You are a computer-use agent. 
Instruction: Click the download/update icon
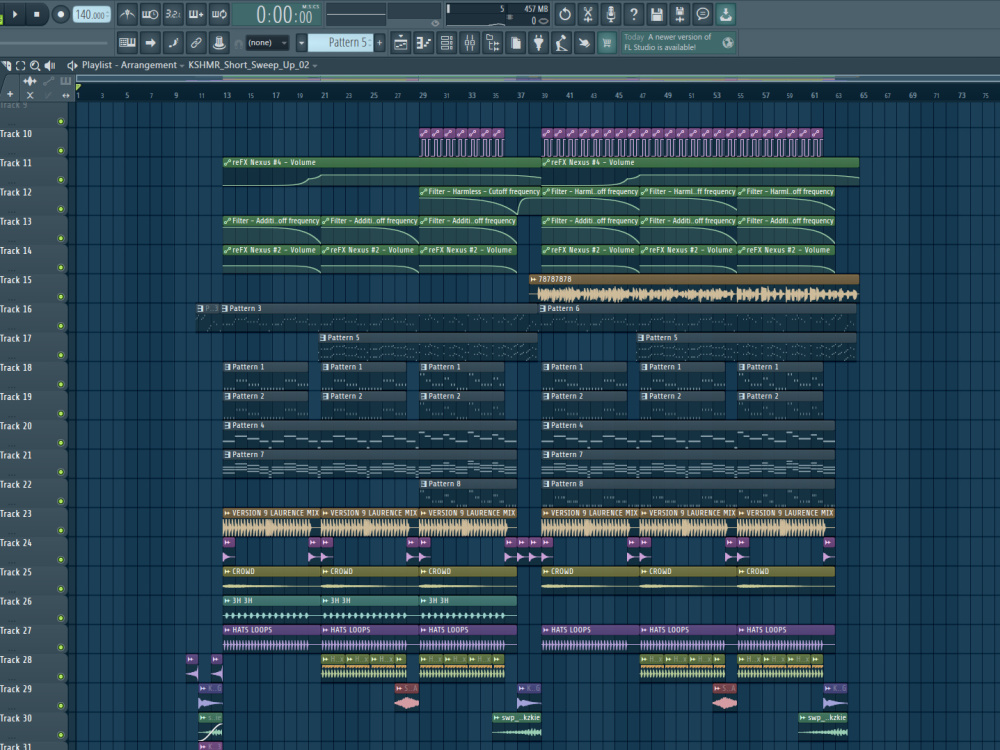click(x=725, y=14)
